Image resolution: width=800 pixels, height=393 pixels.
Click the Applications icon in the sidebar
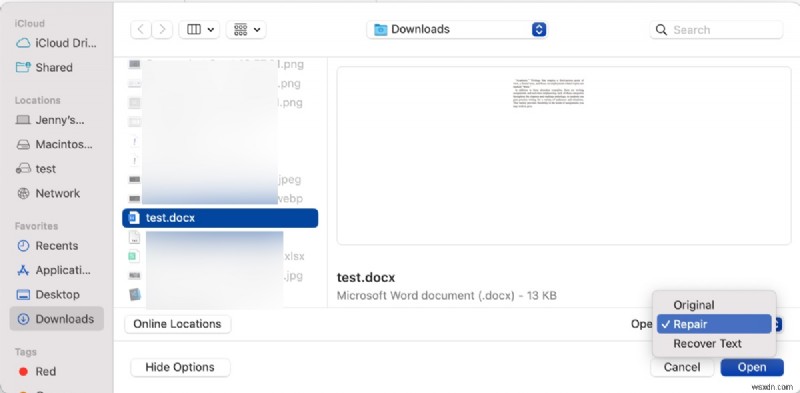(23, 271)
